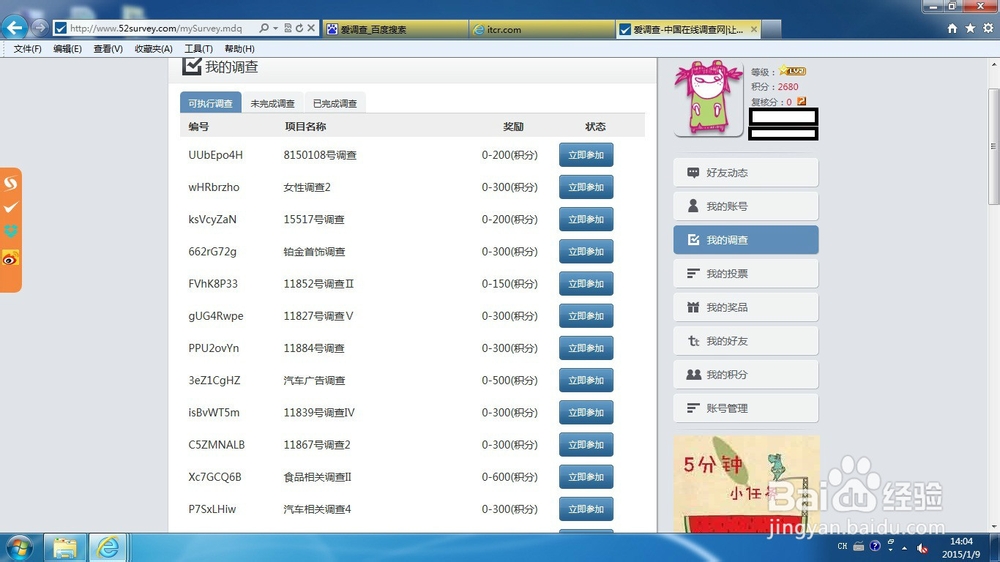The image size is (1000, 562).
Task: Open 我的积分 in sidebar
Action: pyautogui.click(x=746, y=374)
